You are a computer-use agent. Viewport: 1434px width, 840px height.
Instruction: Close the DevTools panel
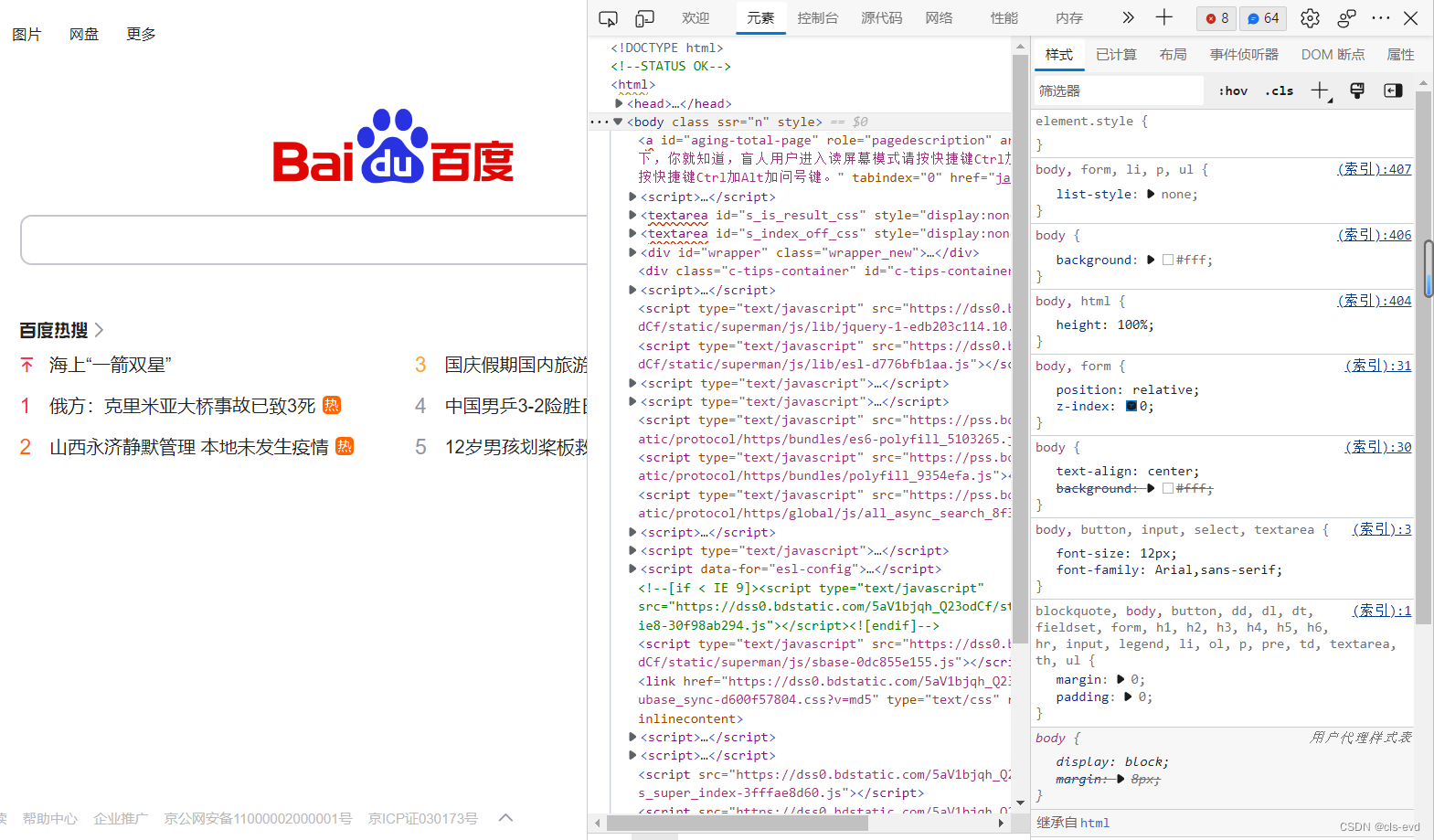click(x=1411, y=18)
